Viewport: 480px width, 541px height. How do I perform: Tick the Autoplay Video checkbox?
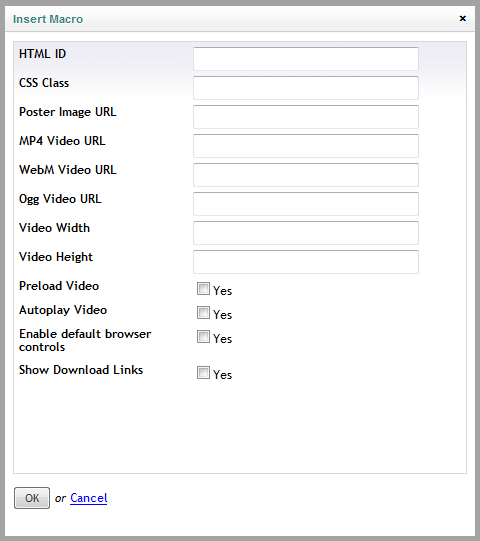tap(203, 313)
